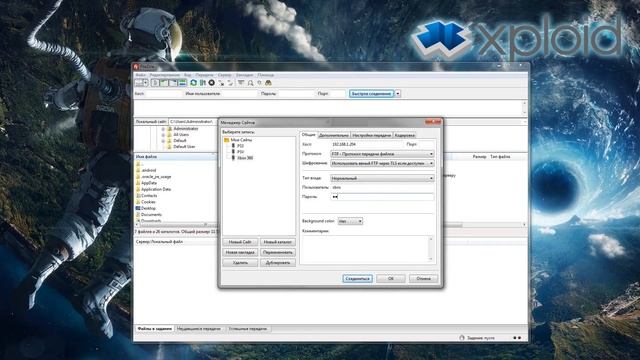Click the Быстрое соединение button
640x360 pixels.
tap(371, 94)
